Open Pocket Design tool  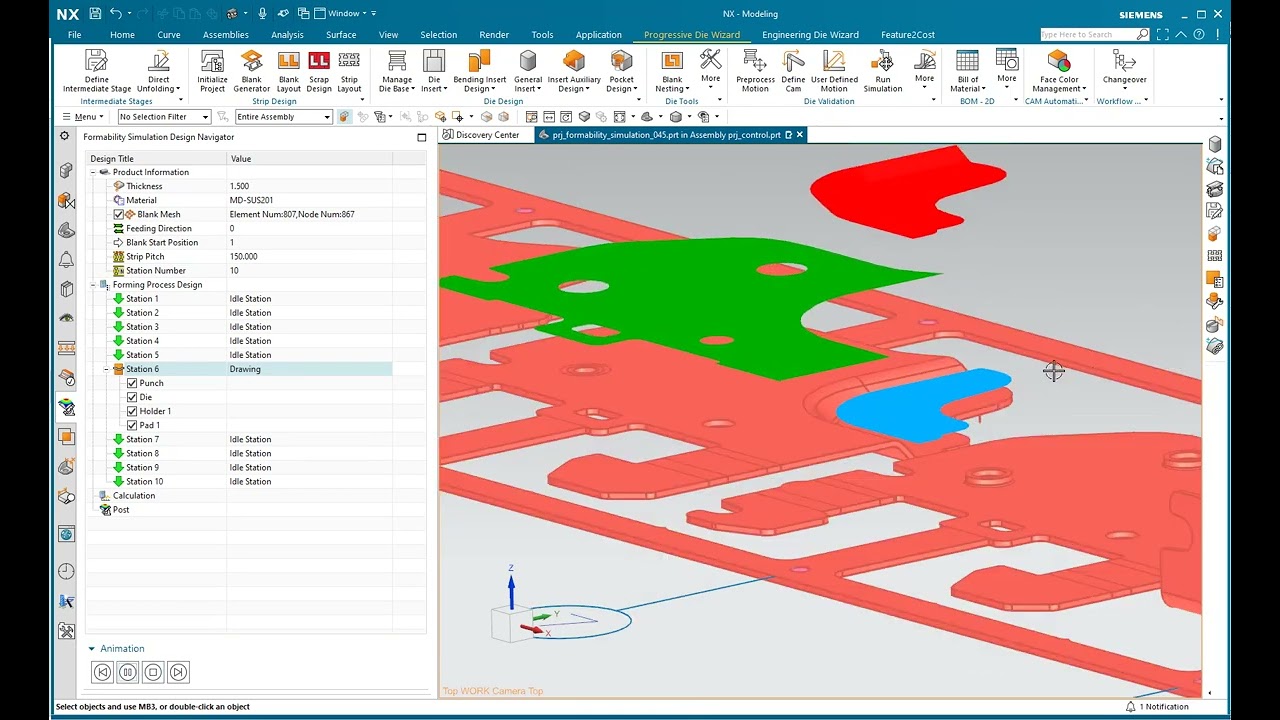pos(622,71)
